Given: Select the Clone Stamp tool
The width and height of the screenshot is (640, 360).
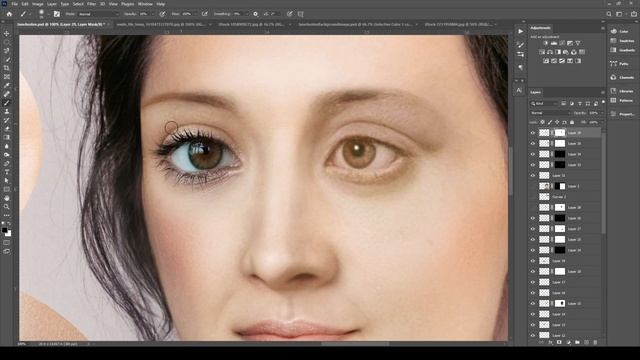Looking at the screenshot, I should tap(7, 111).
